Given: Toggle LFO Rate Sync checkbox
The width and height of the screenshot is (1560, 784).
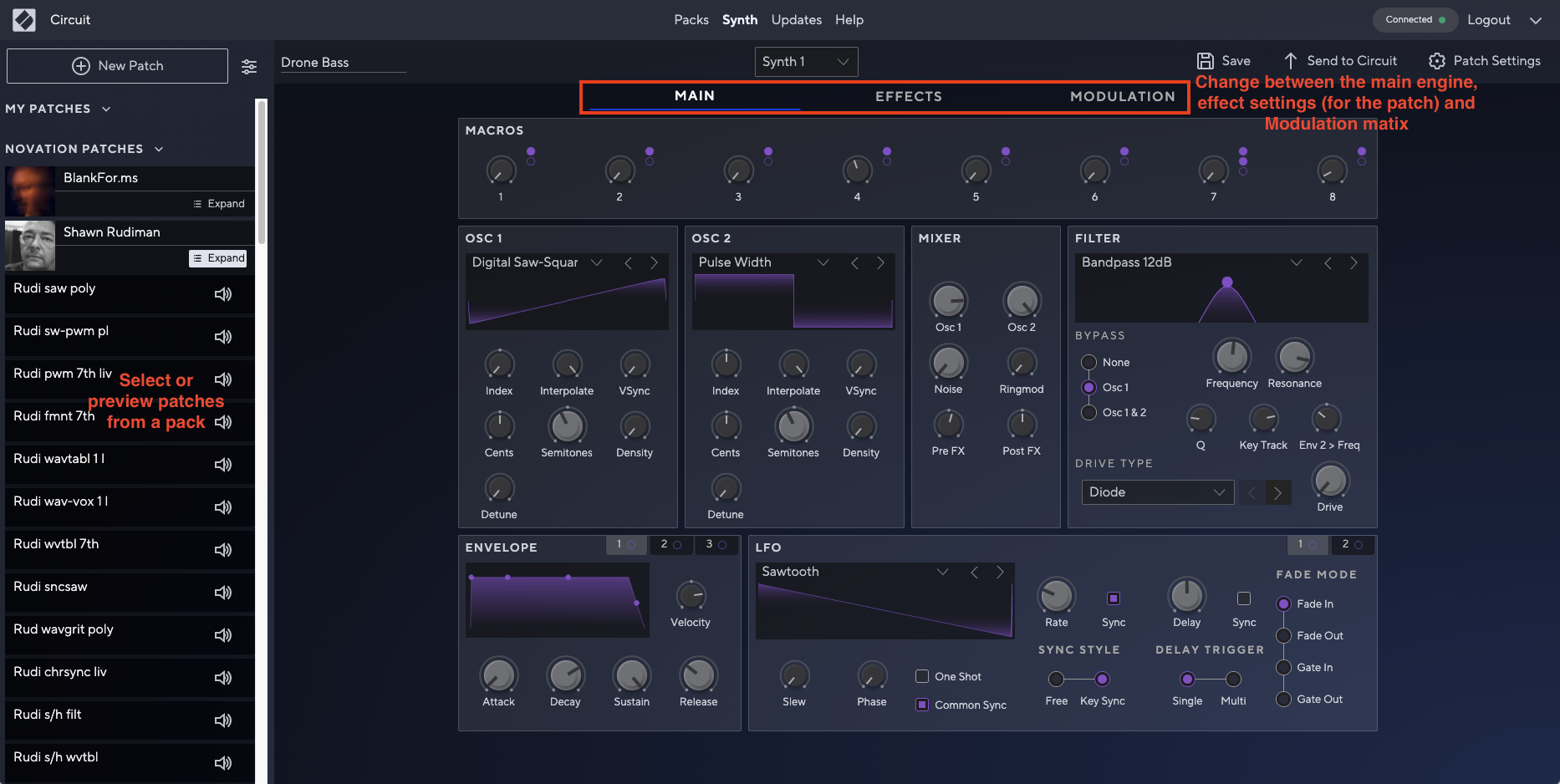Looking at the screenshot, I should pyautogui.click(x=1114, y=598).
